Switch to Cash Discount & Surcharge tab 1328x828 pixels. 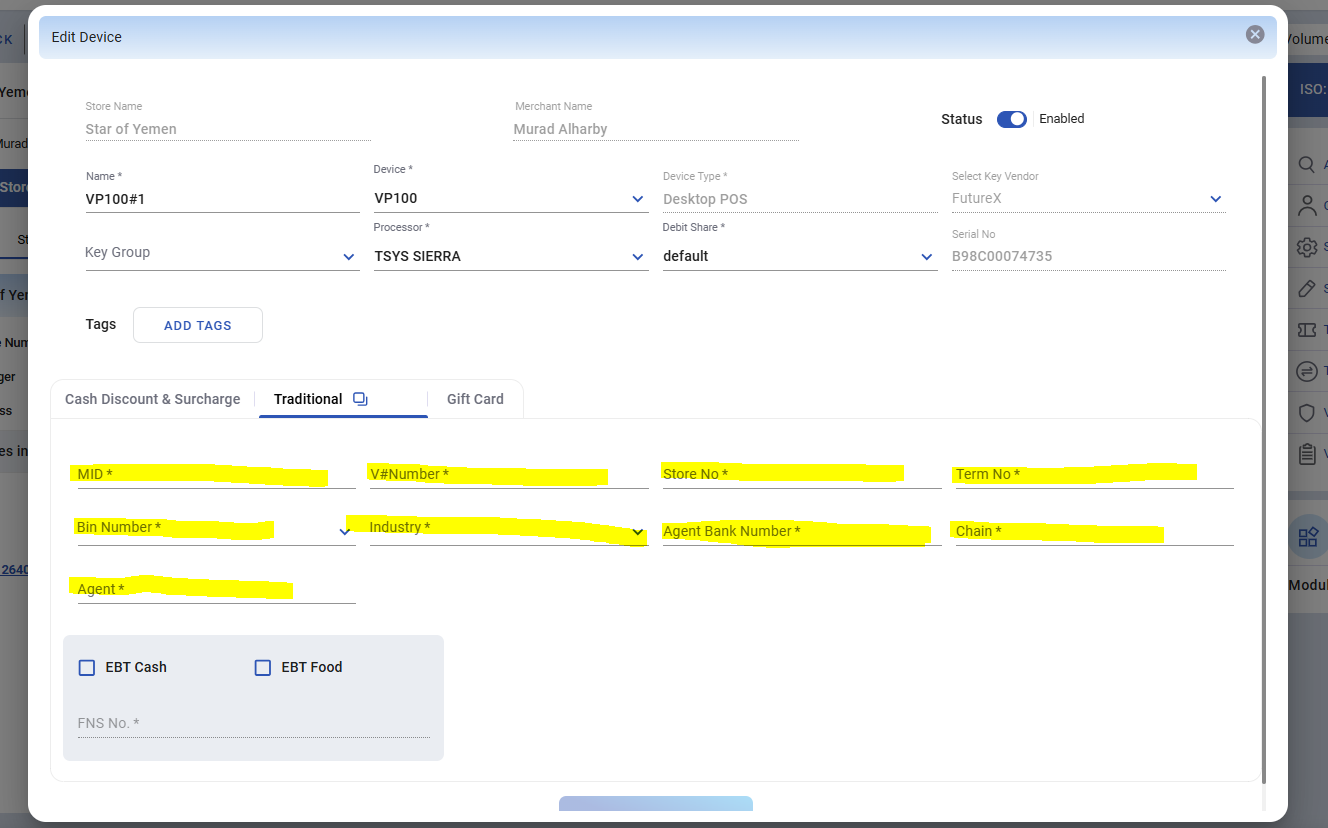[x=153, y=399]
